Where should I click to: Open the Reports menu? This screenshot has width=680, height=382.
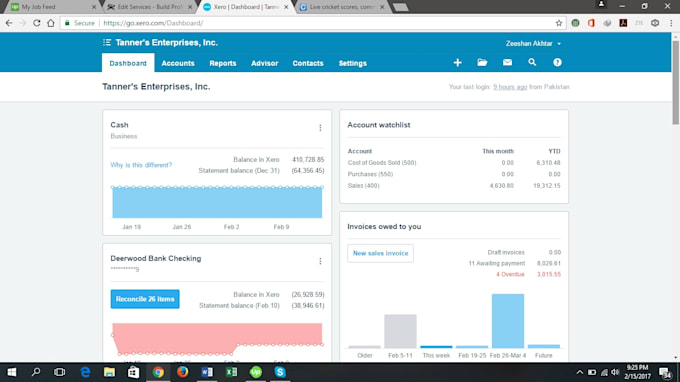(x=223, y=63)
